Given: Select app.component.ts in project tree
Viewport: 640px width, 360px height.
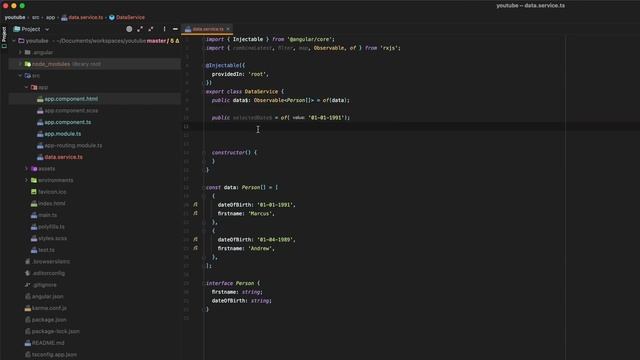Looking at the screenshot, I should pos(68,122).
